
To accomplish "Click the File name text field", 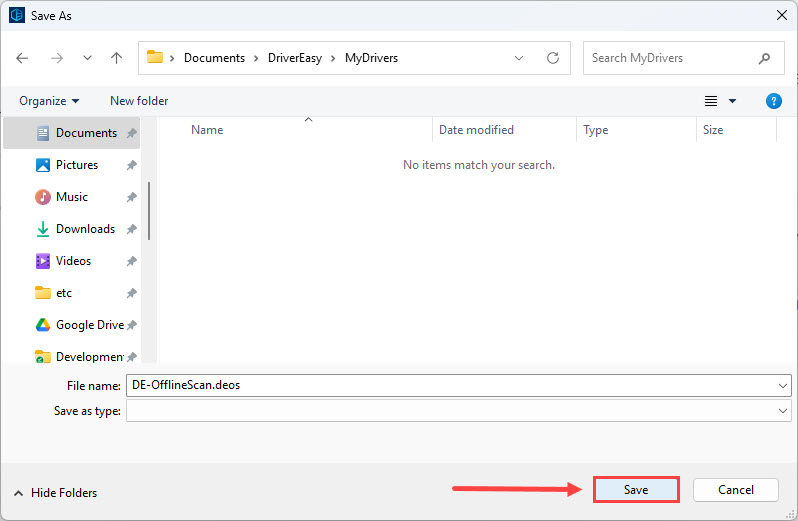I will (x=450, y=385).
